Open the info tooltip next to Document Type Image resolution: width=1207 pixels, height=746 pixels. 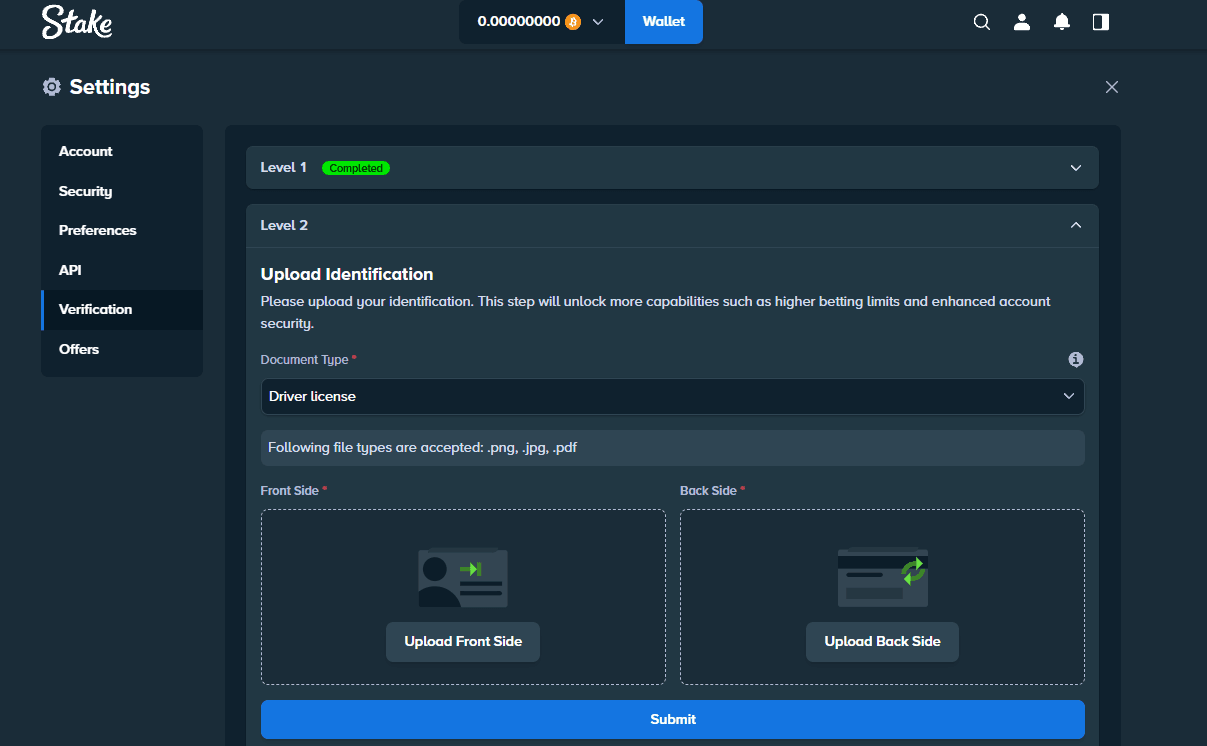pos(1075,359)
